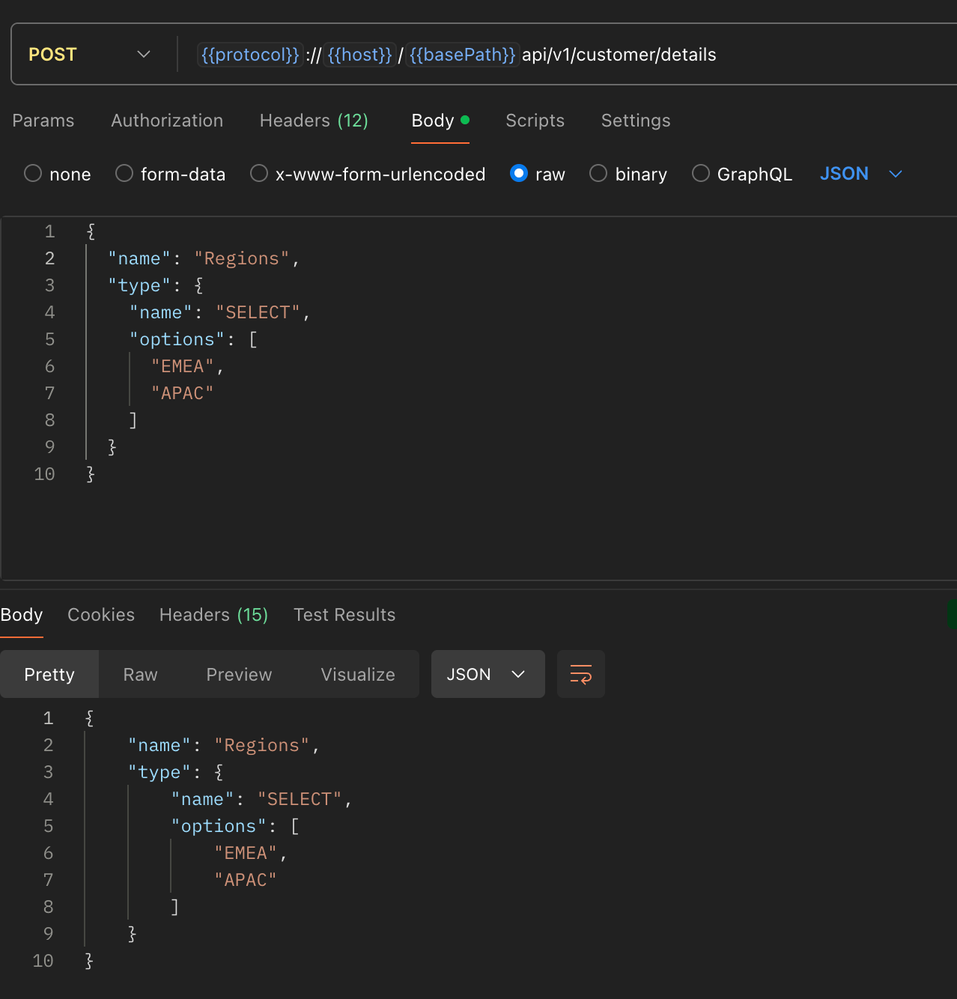Expand the JSON body type dropdown
Screen dimensions: 957x999
[861, 174]
